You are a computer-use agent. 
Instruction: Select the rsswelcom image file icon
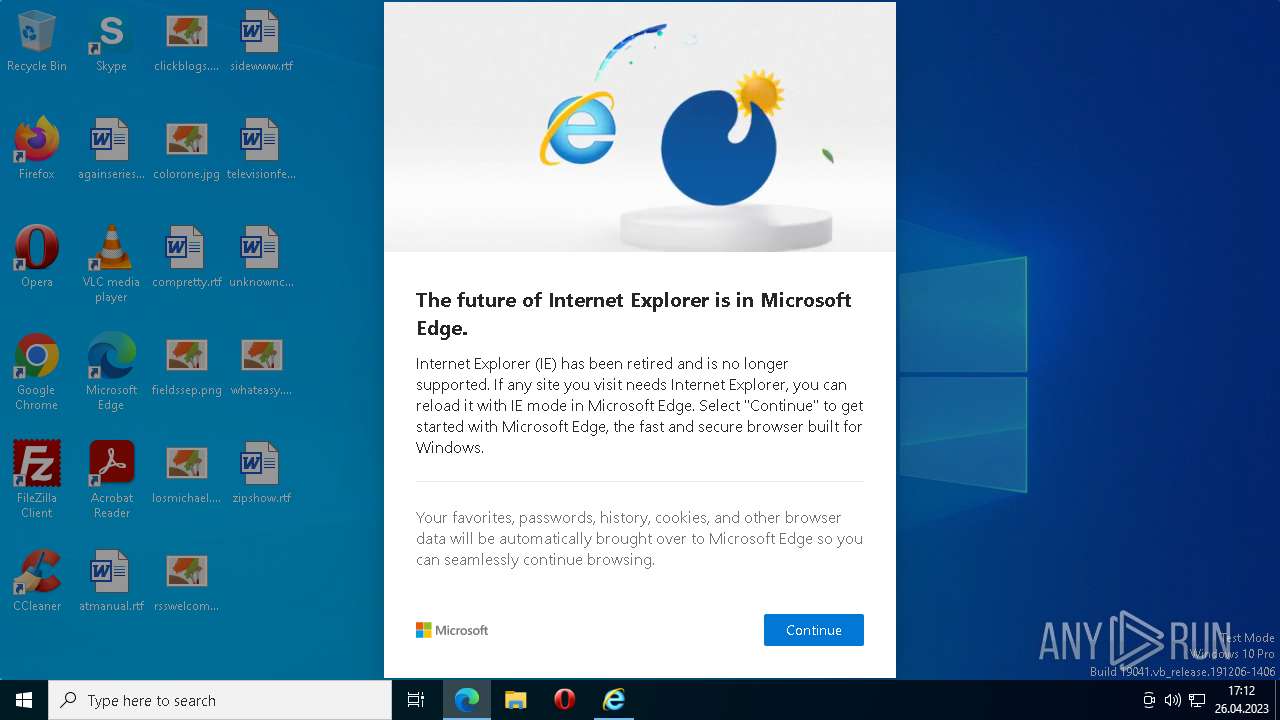[x=186, y=582]
